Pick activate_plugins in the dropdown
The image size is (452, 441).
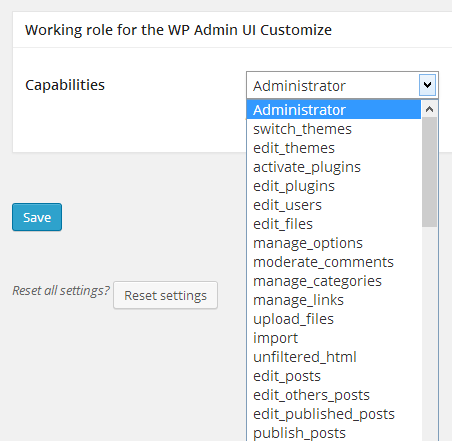point(334,167)
